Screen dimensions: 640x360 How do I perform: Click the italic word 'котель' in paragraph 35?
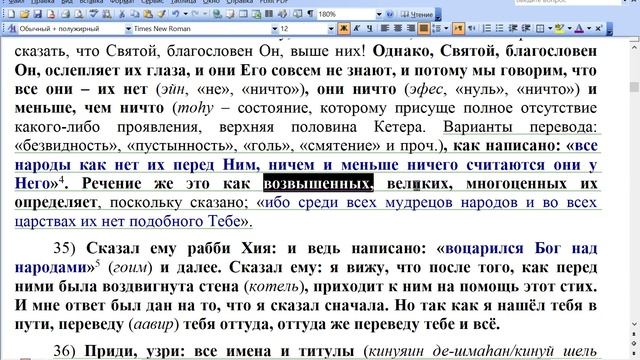click(274, 287)
